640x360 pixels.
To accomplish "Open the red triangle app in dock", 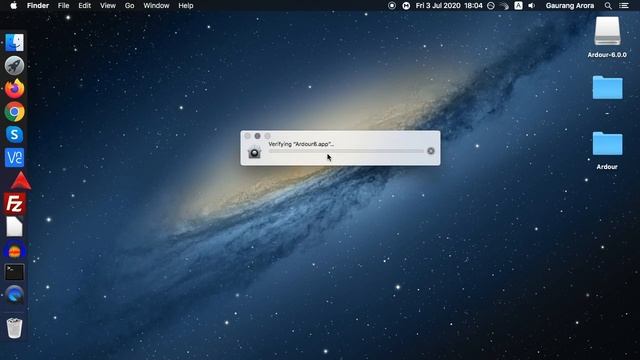I will 20,180.
